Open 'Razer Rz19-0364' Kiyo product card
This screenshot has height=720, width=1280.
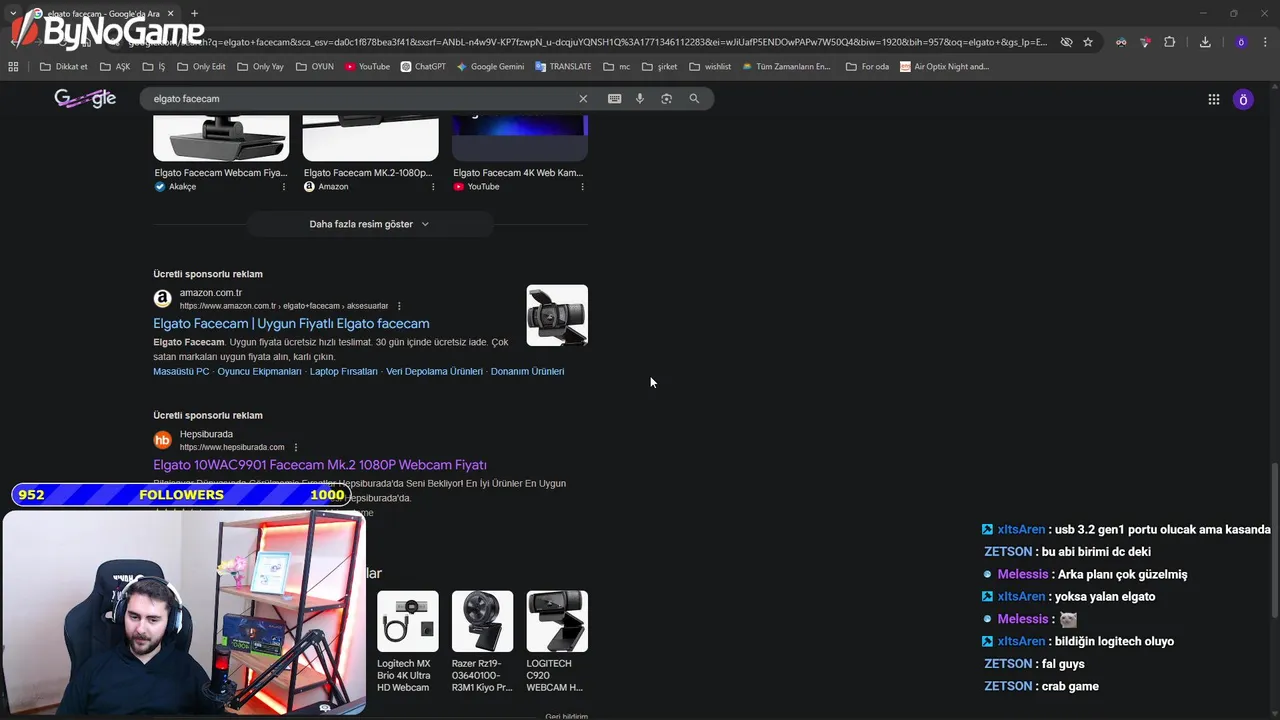[482, 642]
